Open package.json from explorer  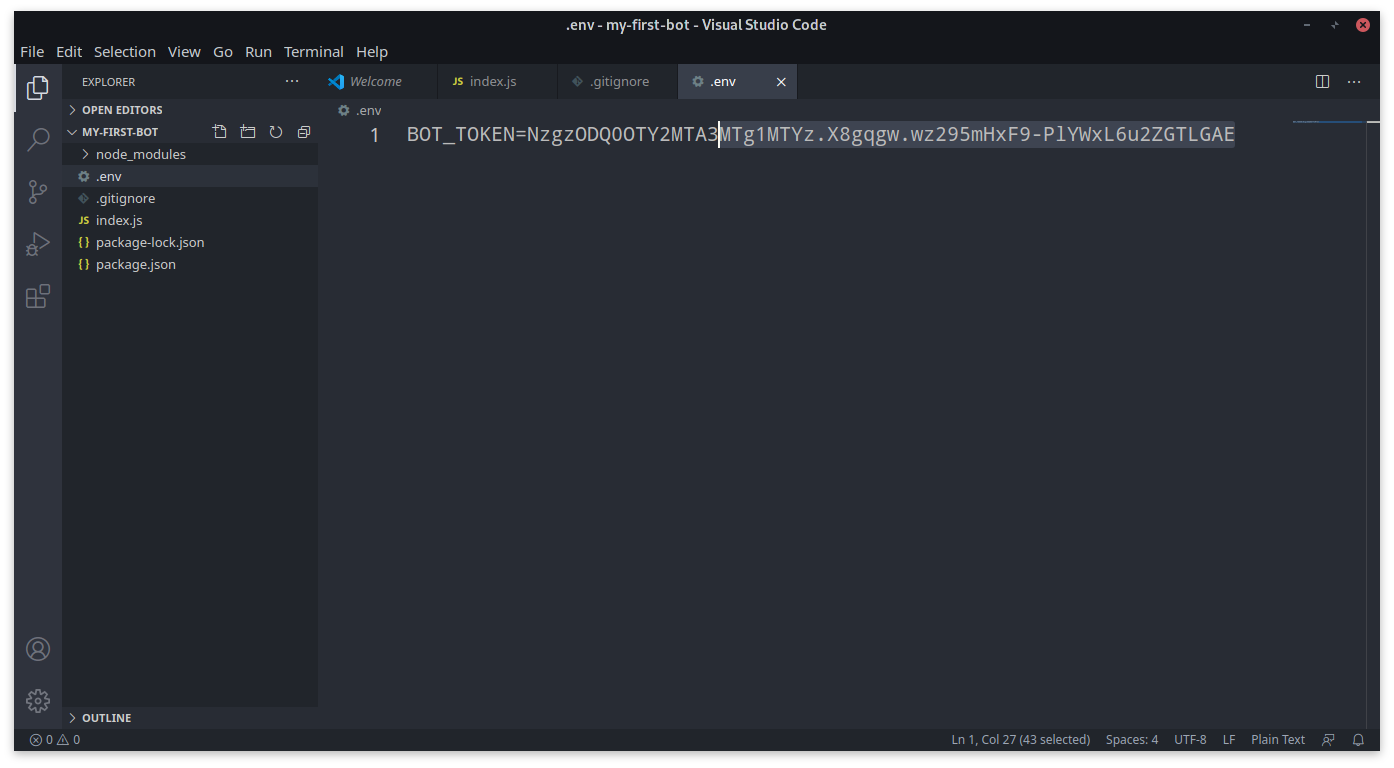pos(190,264)
